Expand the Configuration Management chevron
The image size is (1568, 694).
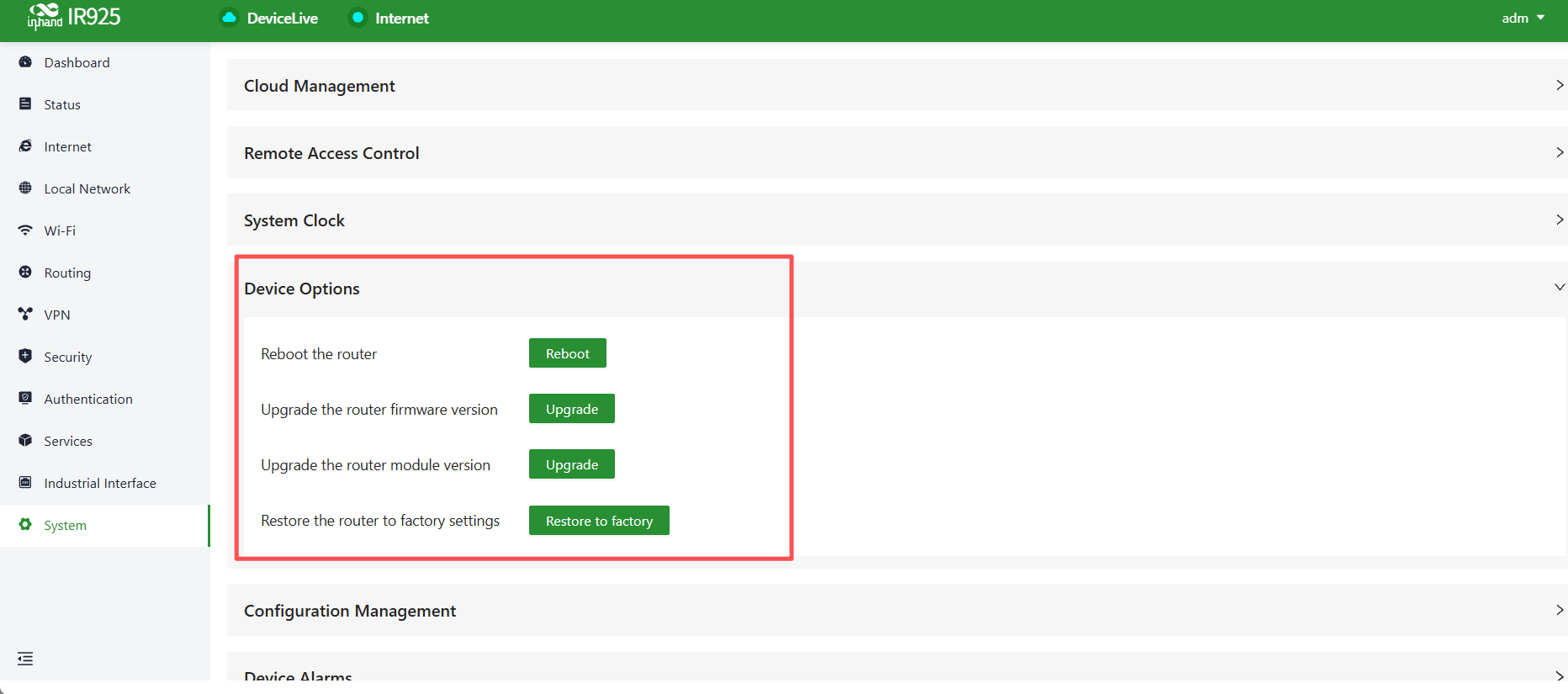tap(1560, 610)
